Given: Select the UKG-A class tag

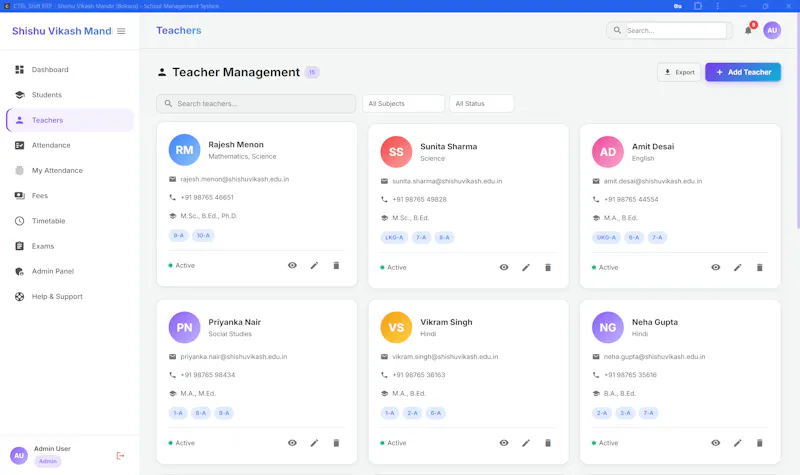Looking at the screenshot, I should 606,238.
